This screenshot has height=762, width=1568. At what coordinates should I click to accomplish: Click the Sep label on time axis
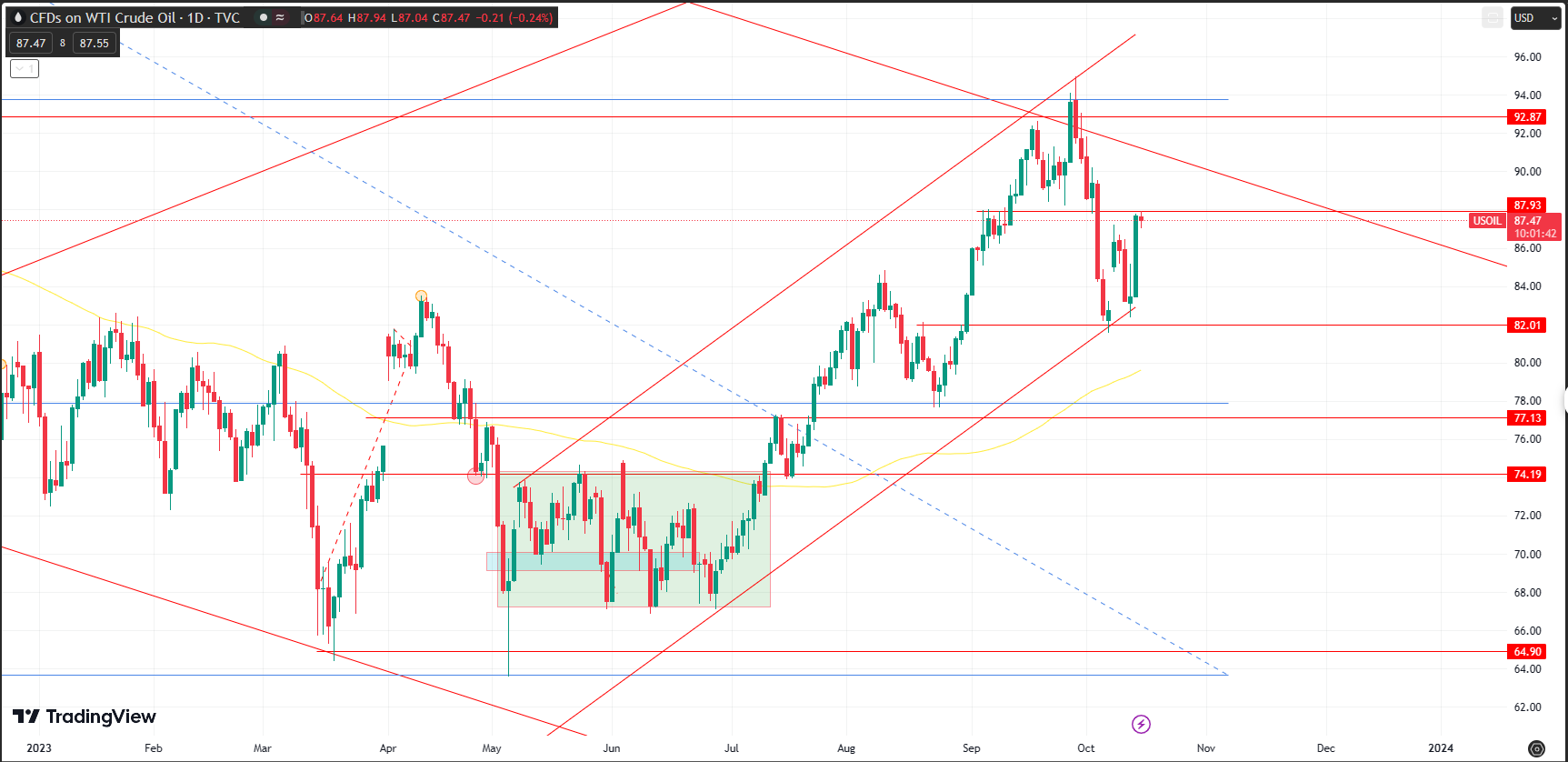(972, 748)
